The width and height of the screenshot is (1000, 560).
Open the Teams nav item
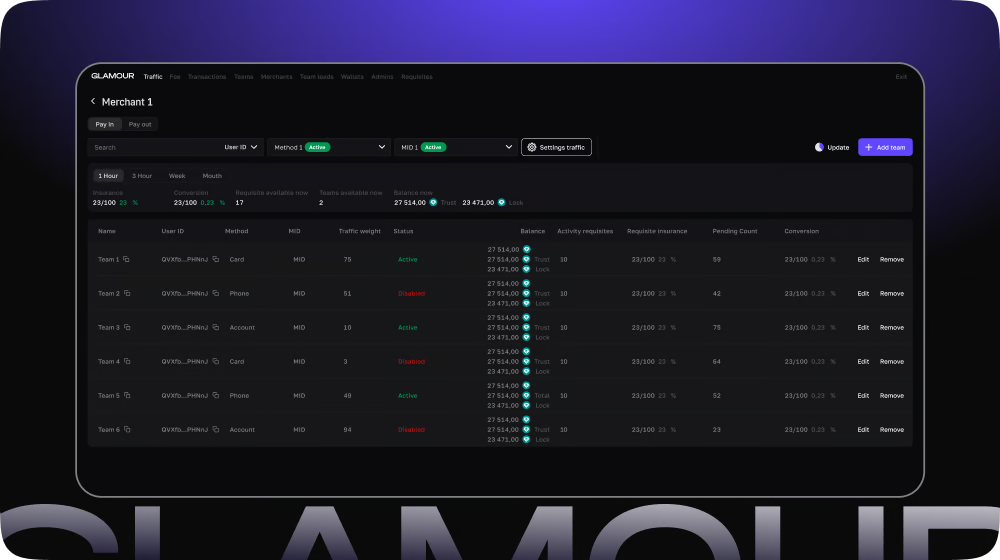click(x=243, y=77)
